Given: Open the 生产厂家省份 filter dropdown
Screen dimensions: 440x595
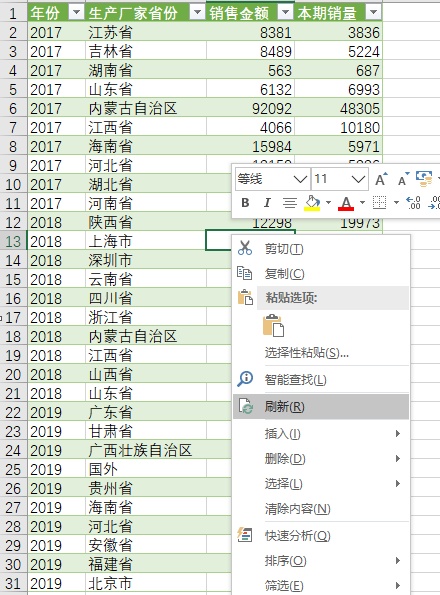Looking at the screenshot, I should [x=197, y=13].
